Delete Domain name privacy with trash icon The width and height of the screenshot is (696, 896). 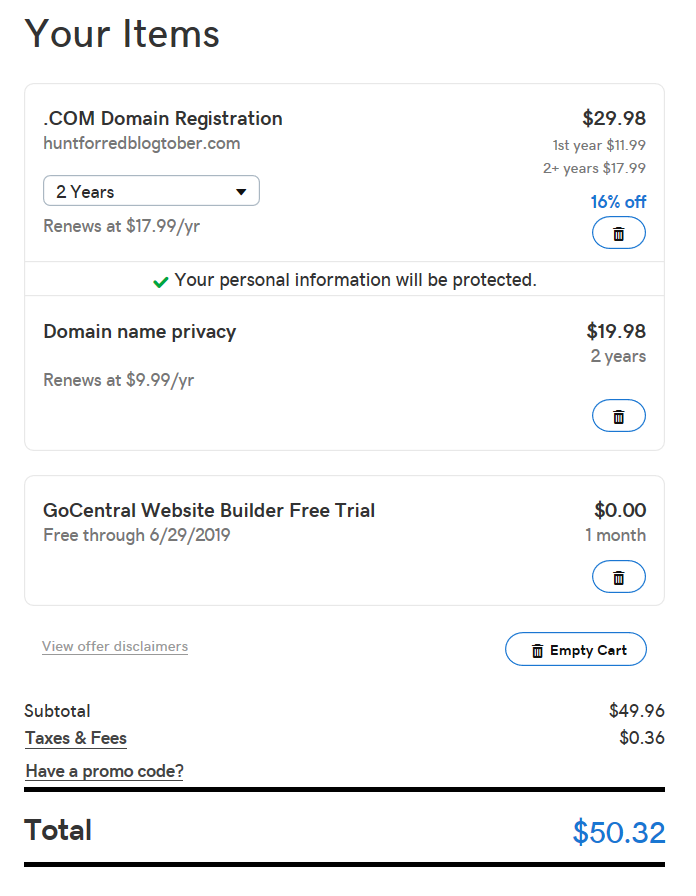619,416
